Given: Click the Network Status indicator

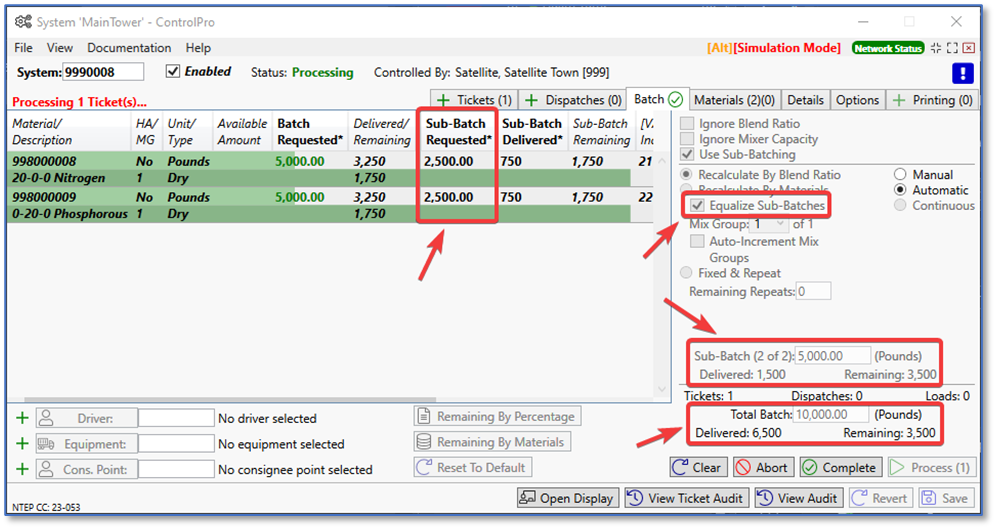Looking at the screenshot, I should [887, 48].
